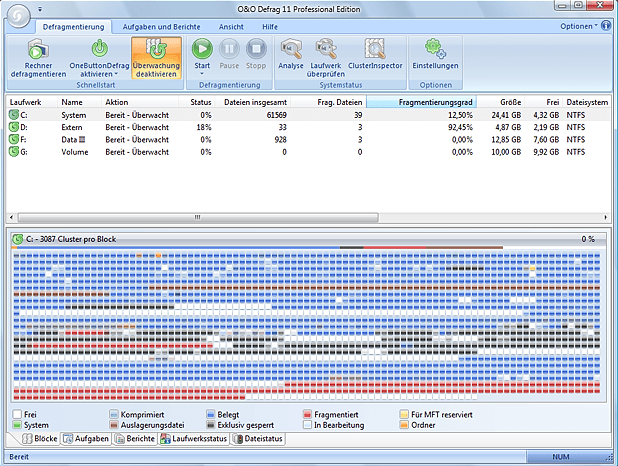Click the NUM indicator in status bar
The height and width of the screenshot is (466, 618).
coord(560,457)
